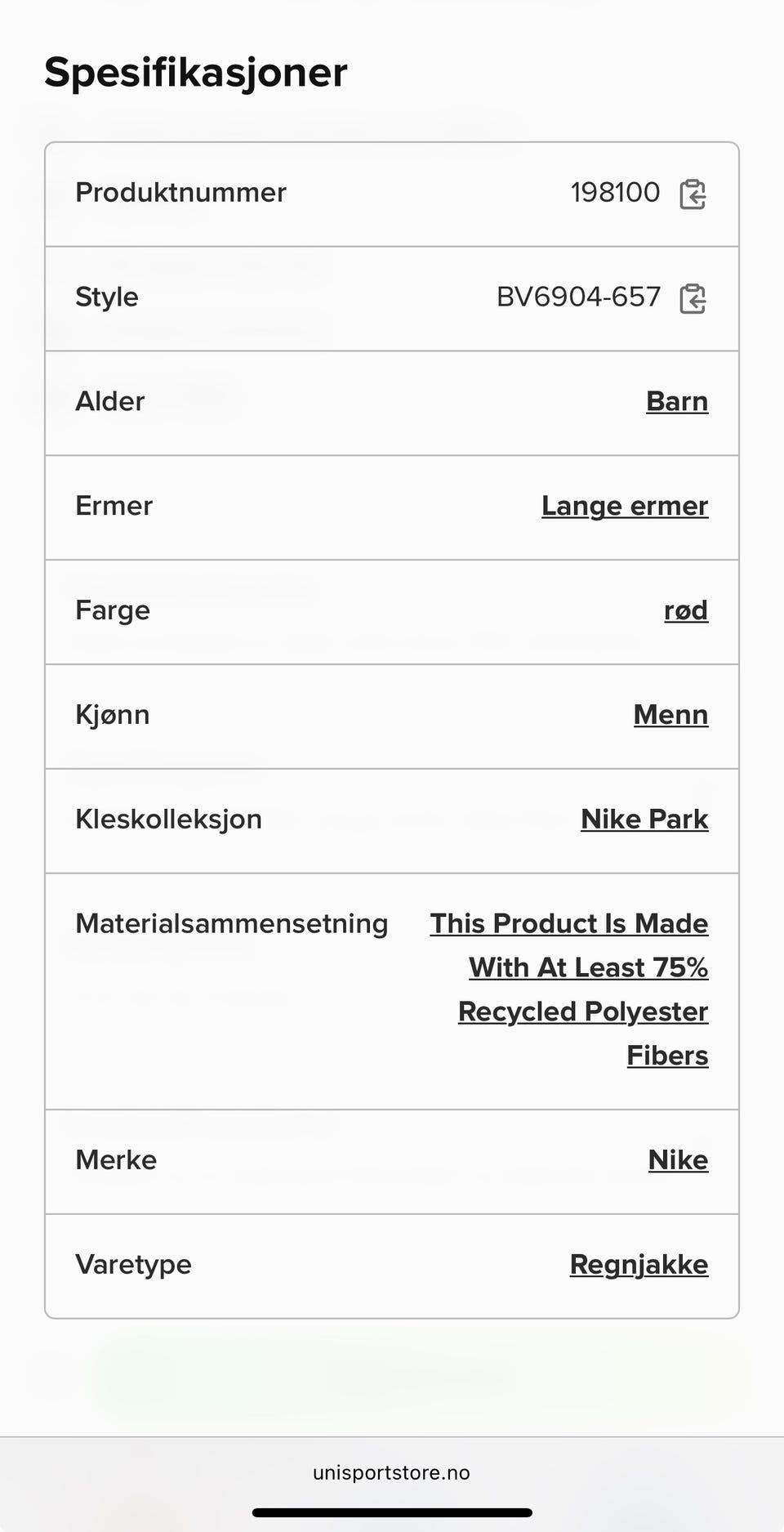This screenshot has width=784, height=1532.
Task: Select the Regnjakke product type link
Action: 639,1265
